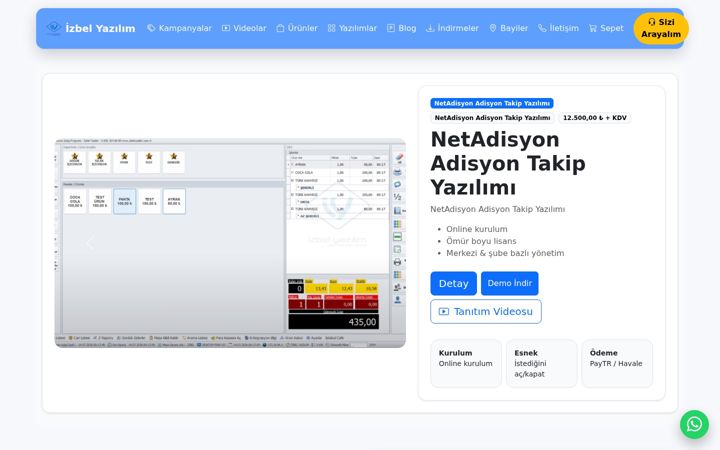720x450 pixels.
Task: Click the location pin icon beside Bayiler
Action: tap(493, 28)
